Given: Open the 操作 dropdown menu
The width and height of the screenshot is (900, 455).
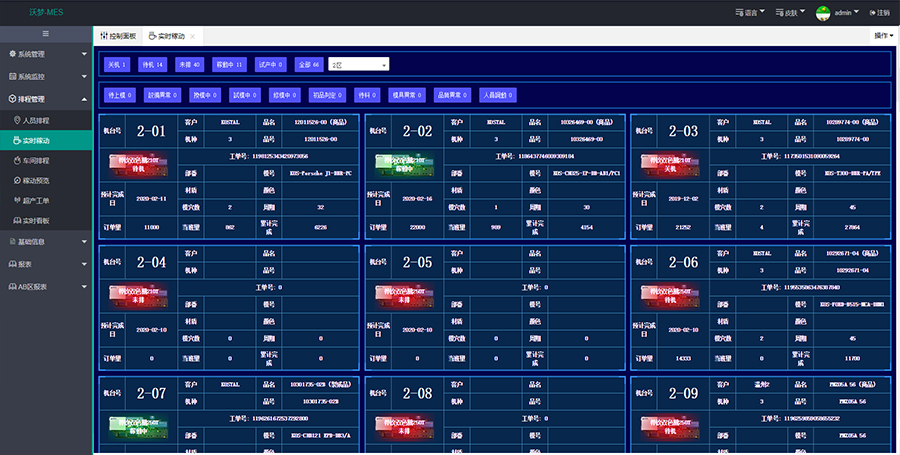Looking at the screenshot, I should coord(884,35).
